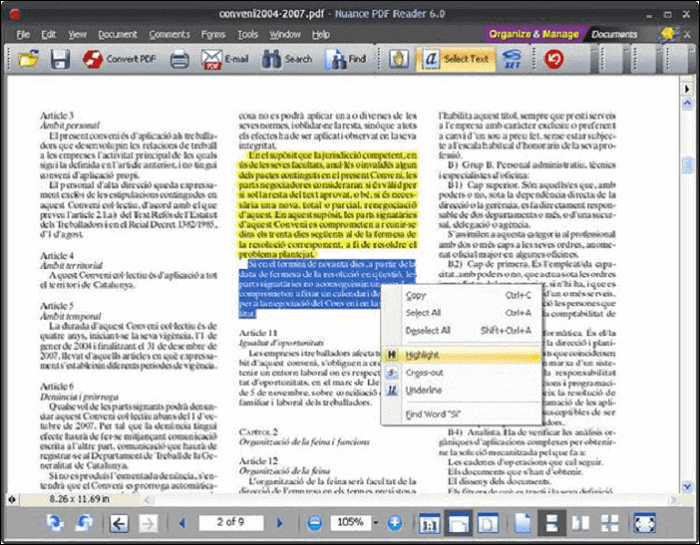Select the Hand tool icon
Image resolution: width=700 pixels, height=545 pixels.
[x=398, y=59]
